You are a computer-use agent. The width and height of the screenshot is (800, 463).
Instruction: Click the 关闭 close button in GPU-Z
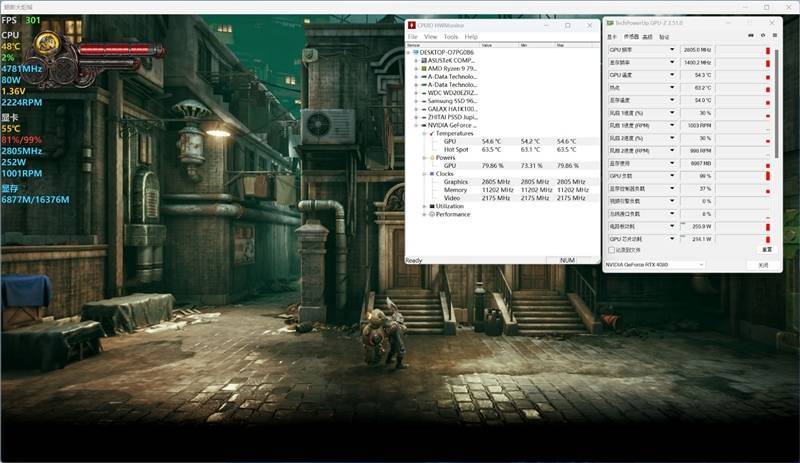point(763,265)
